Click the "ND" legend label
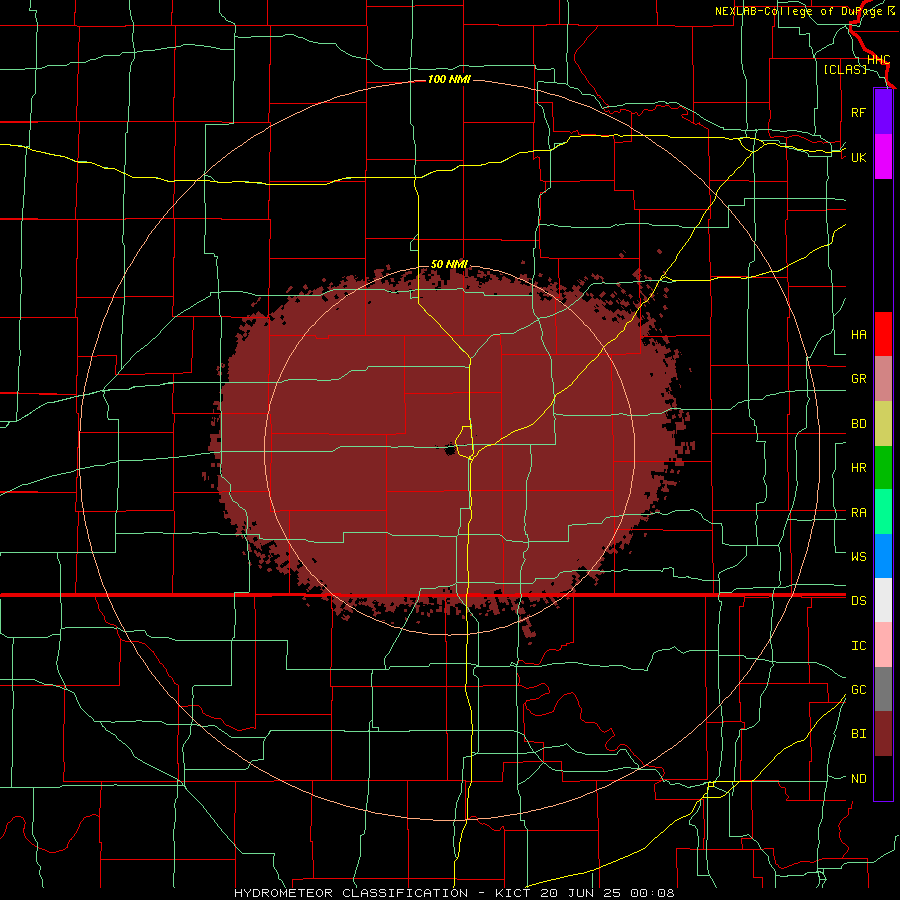 point(858,779)
